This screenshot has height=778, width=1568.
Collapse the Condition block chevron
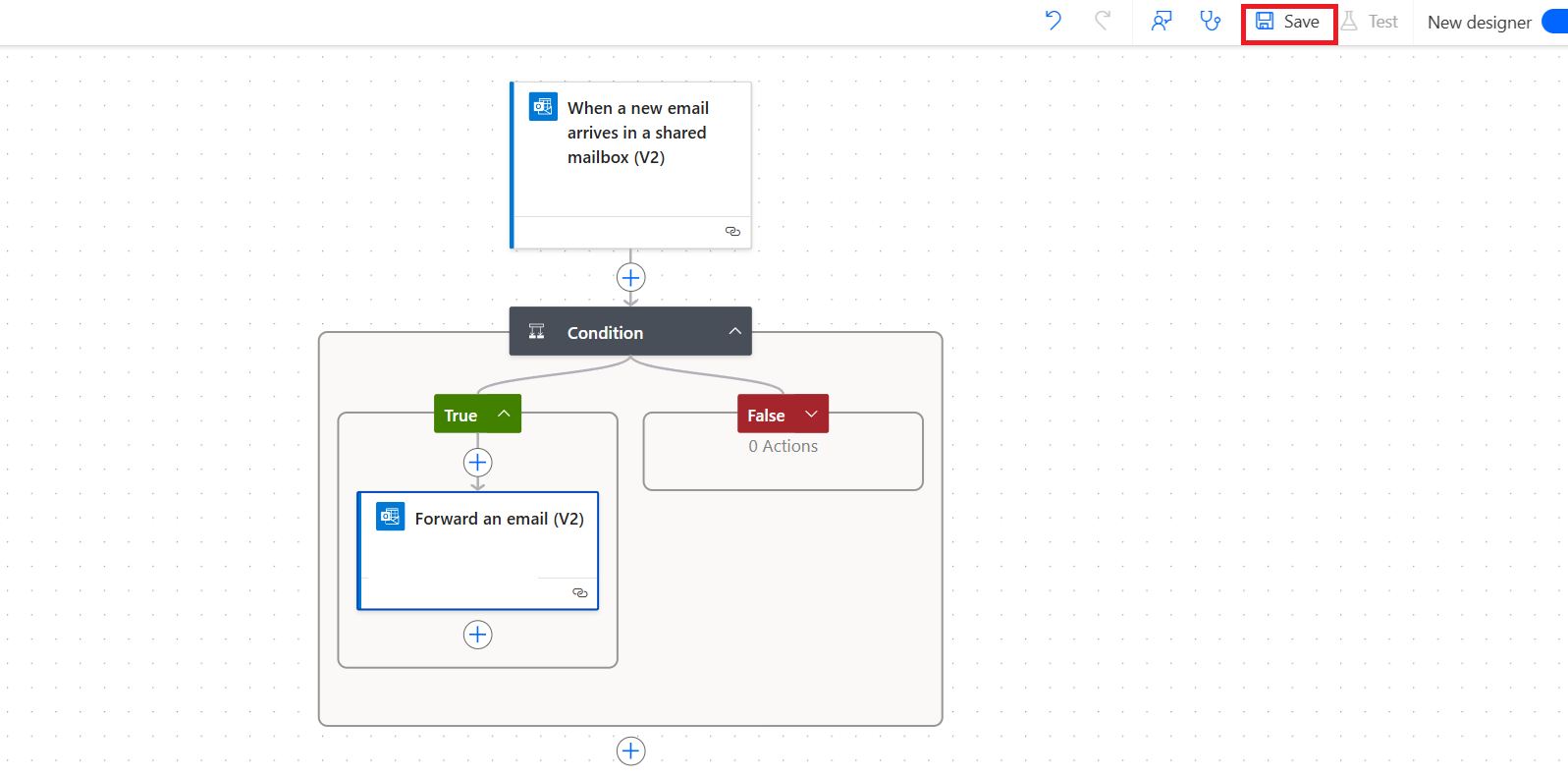[734, 331]
